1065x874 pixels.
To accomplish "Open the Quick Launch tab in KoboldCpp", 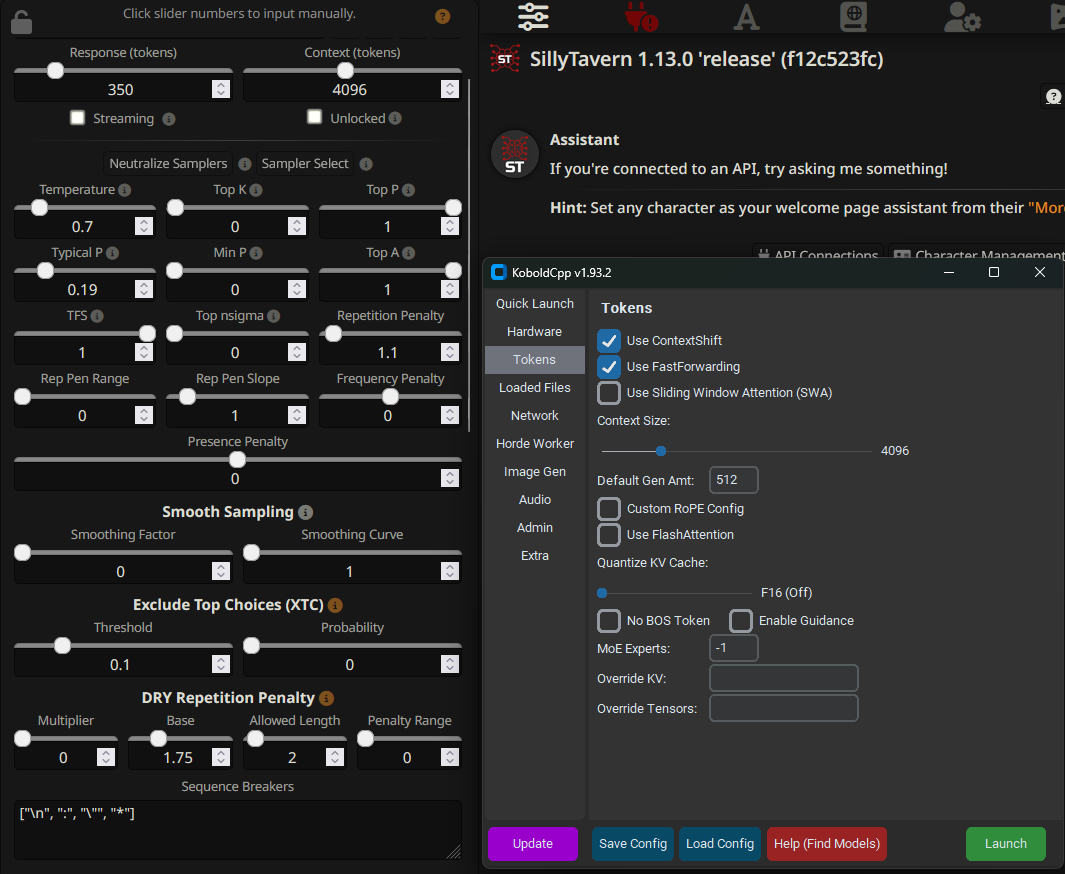I will click(x=535, y=304).
